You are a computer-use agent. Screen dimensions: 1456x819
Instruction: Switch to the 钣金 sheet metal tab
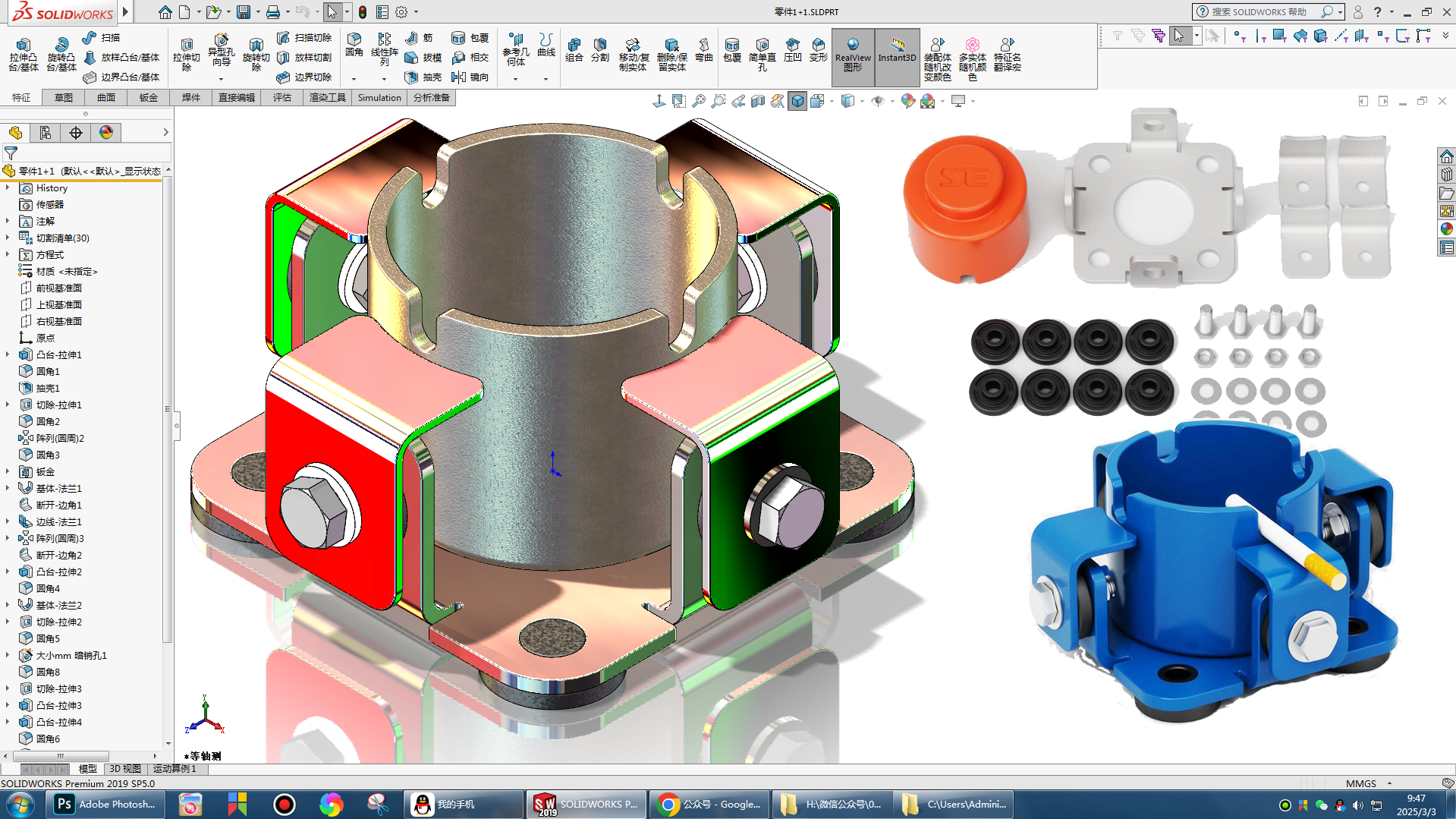(x=148, y=97)
